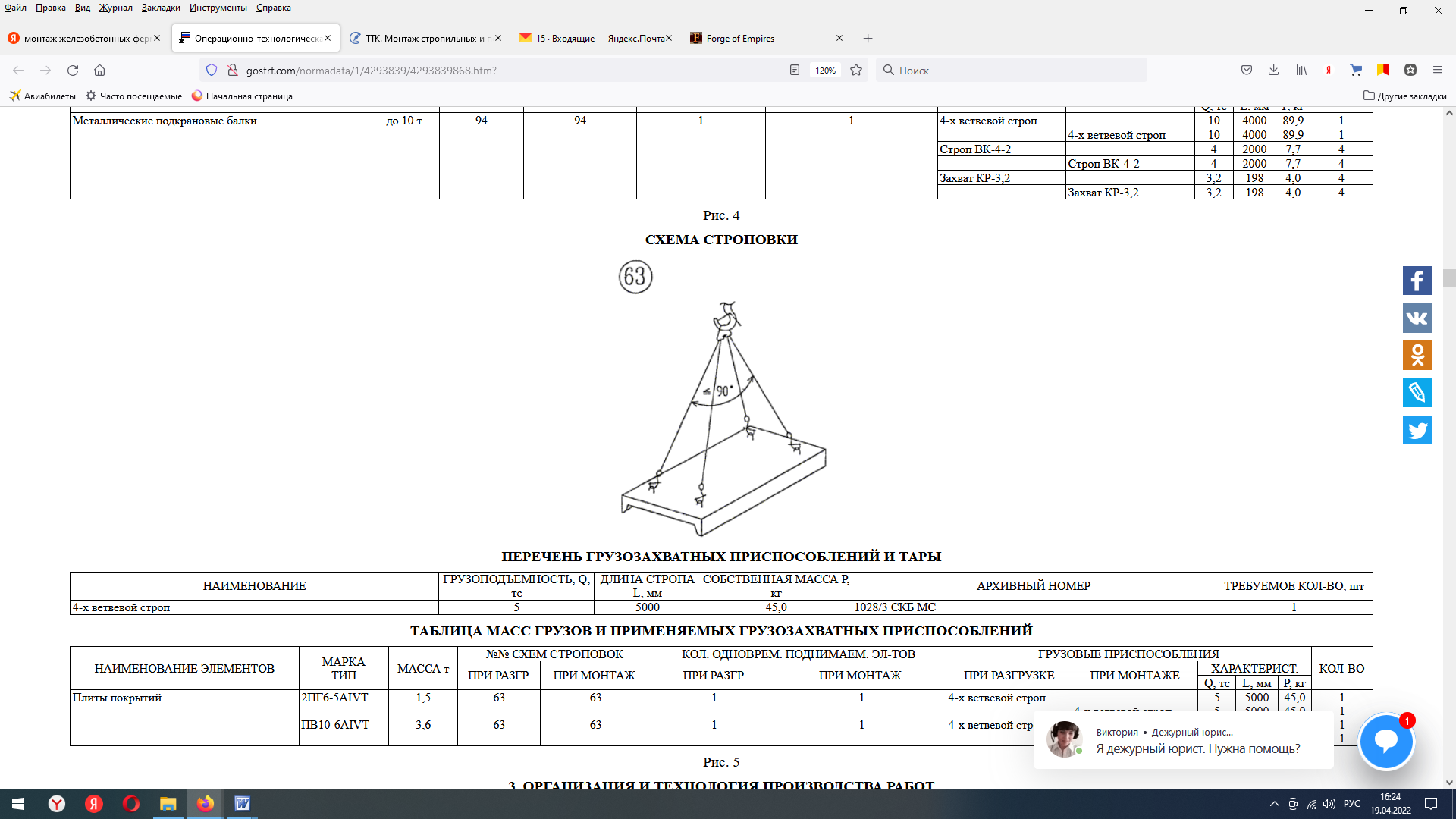Go forward one page
1456x819 pixels.
(x=45, y=70)
